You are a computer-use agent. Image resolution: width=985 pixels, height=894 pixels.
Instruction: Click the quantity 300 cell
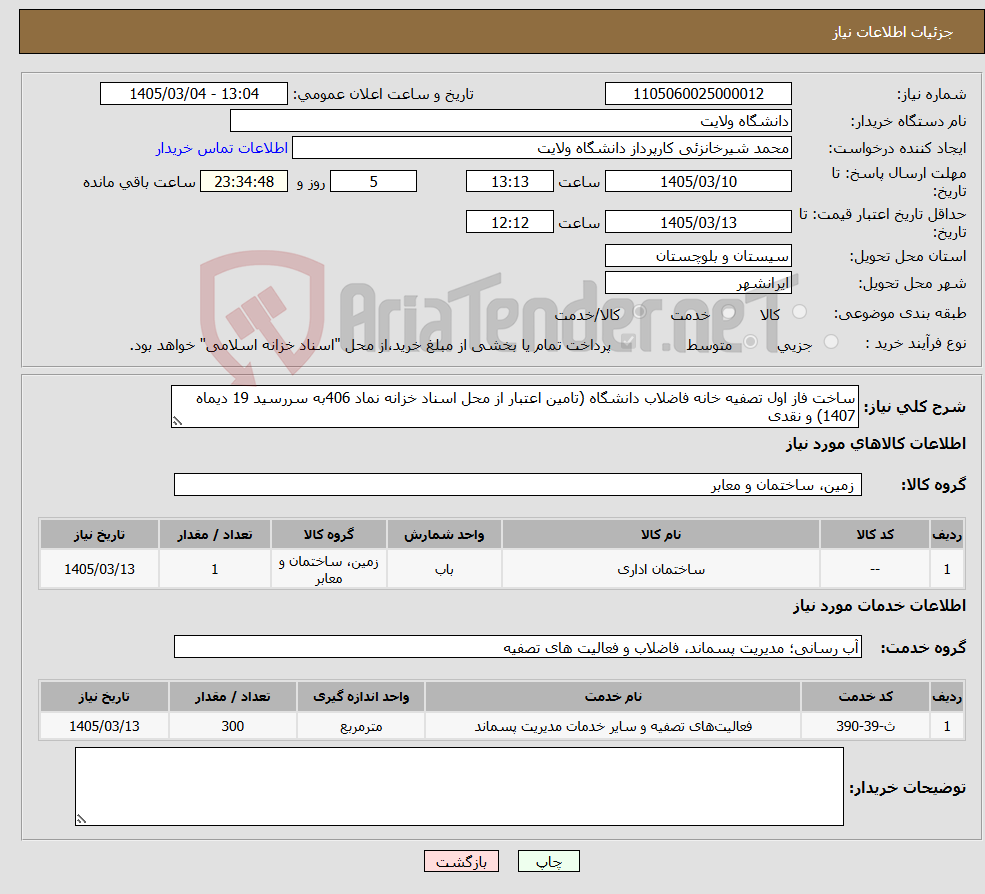pyautogui.click(x=232, y=726)
